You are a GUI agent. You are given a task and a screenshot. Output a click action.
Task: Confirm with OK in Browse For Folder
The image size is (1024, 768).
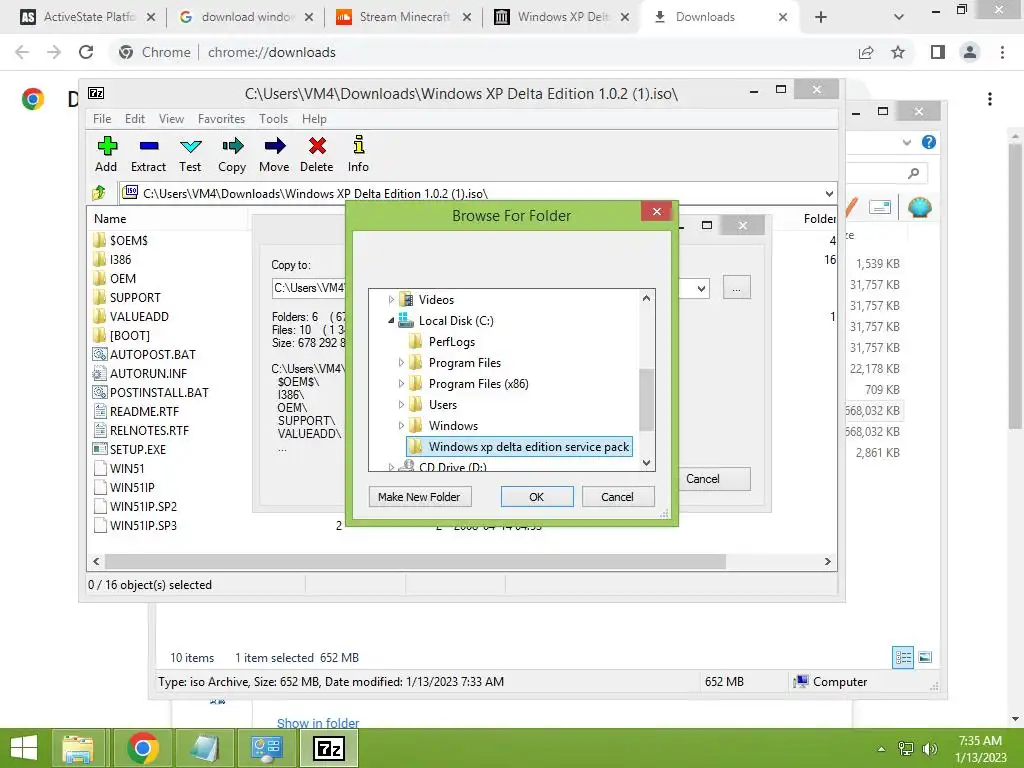[537, 497]
